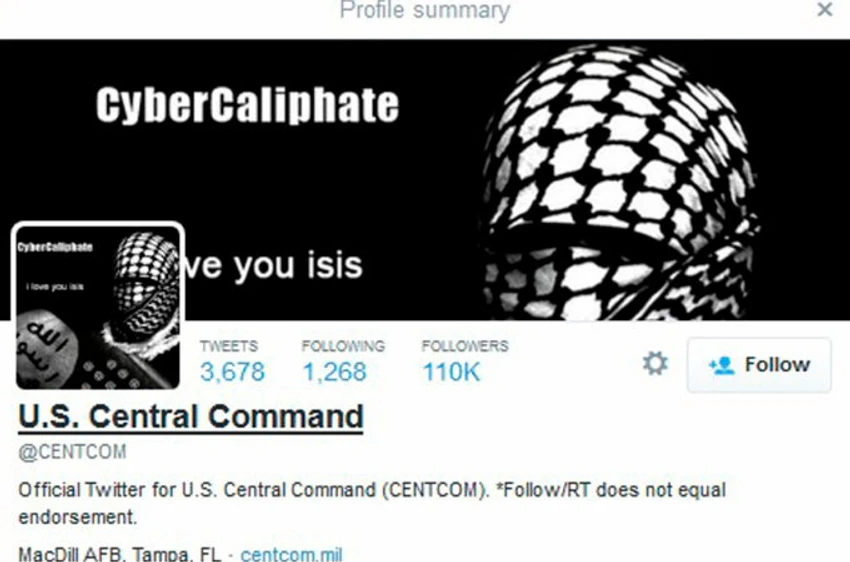
Task: Open U.S. Central Command profile name
Action: pos(191,417)
